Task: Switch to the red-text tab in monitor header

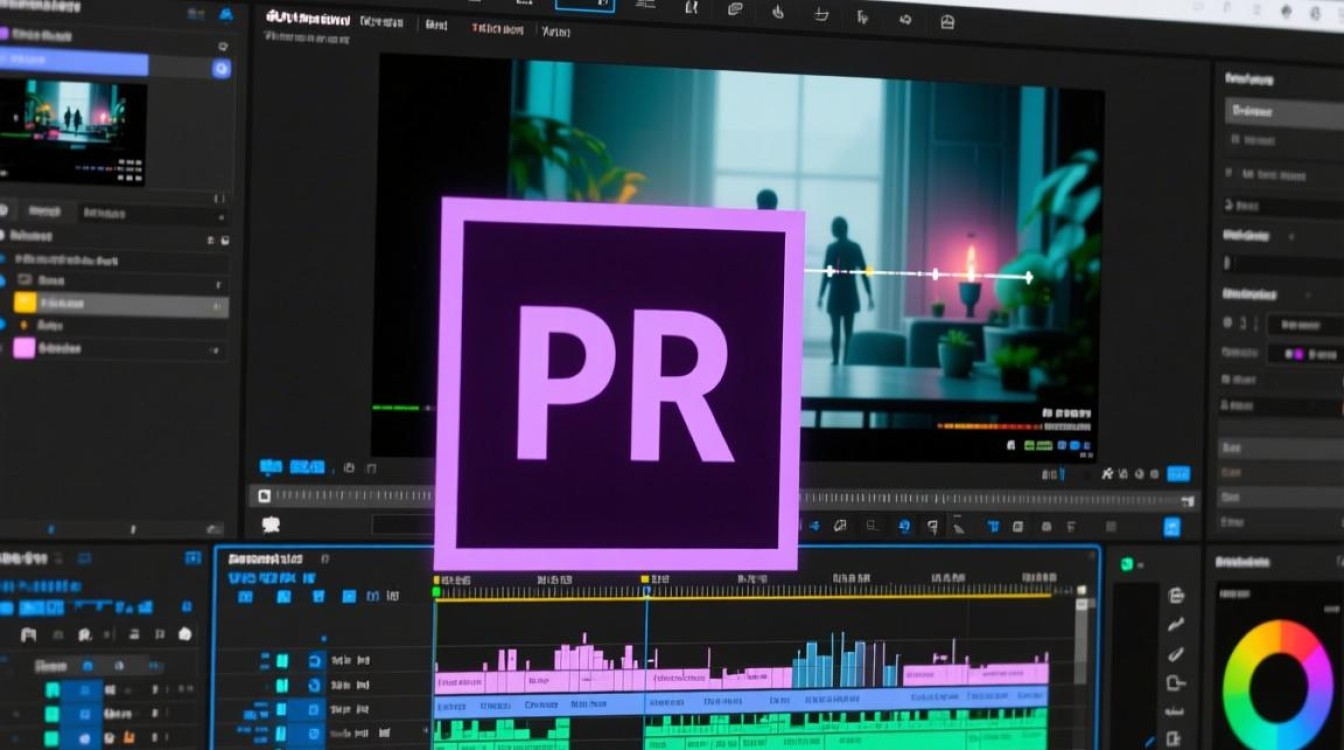Action: tap(497, 28)
